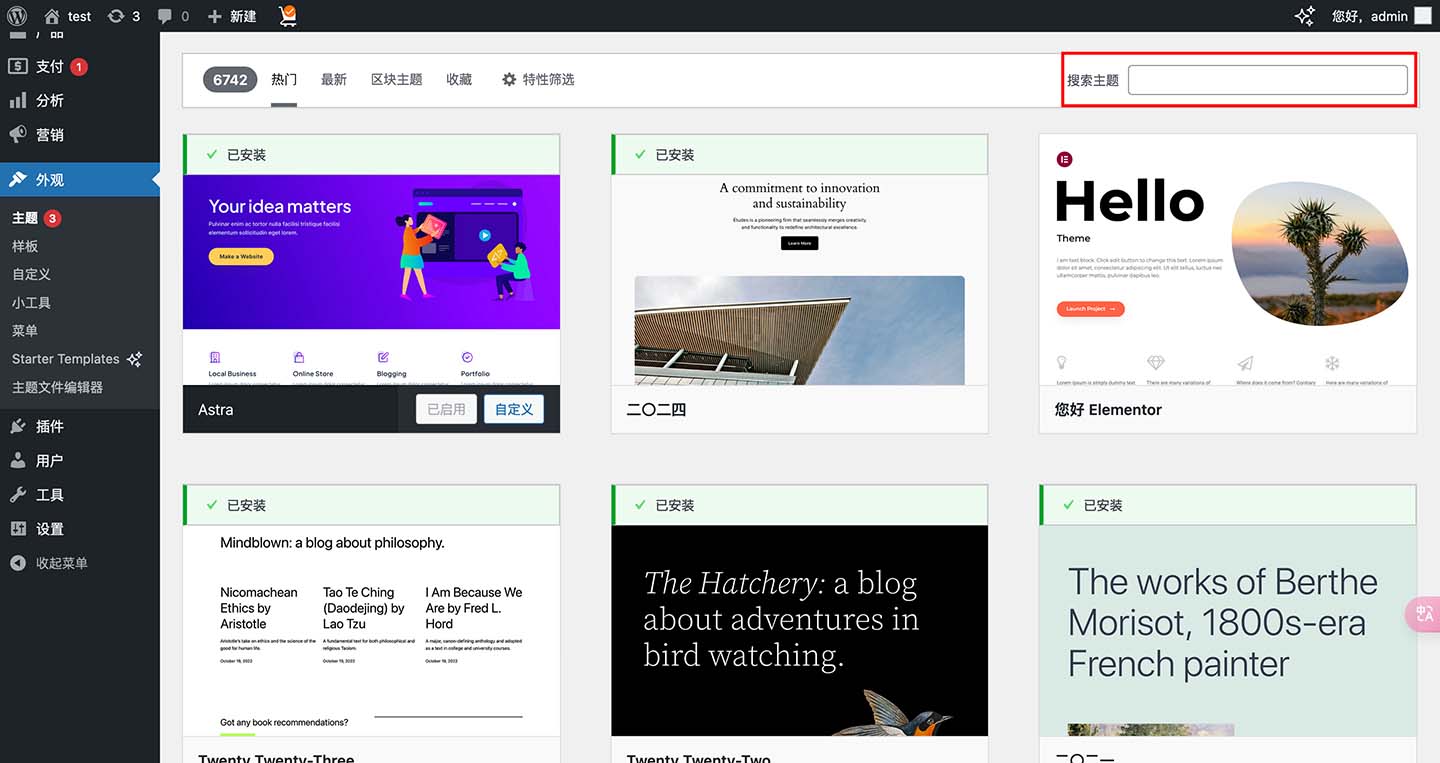Click the 您好 Elementor theme name
The width and height of the screenshot is (1440, 763).
tap(1108, 409)
